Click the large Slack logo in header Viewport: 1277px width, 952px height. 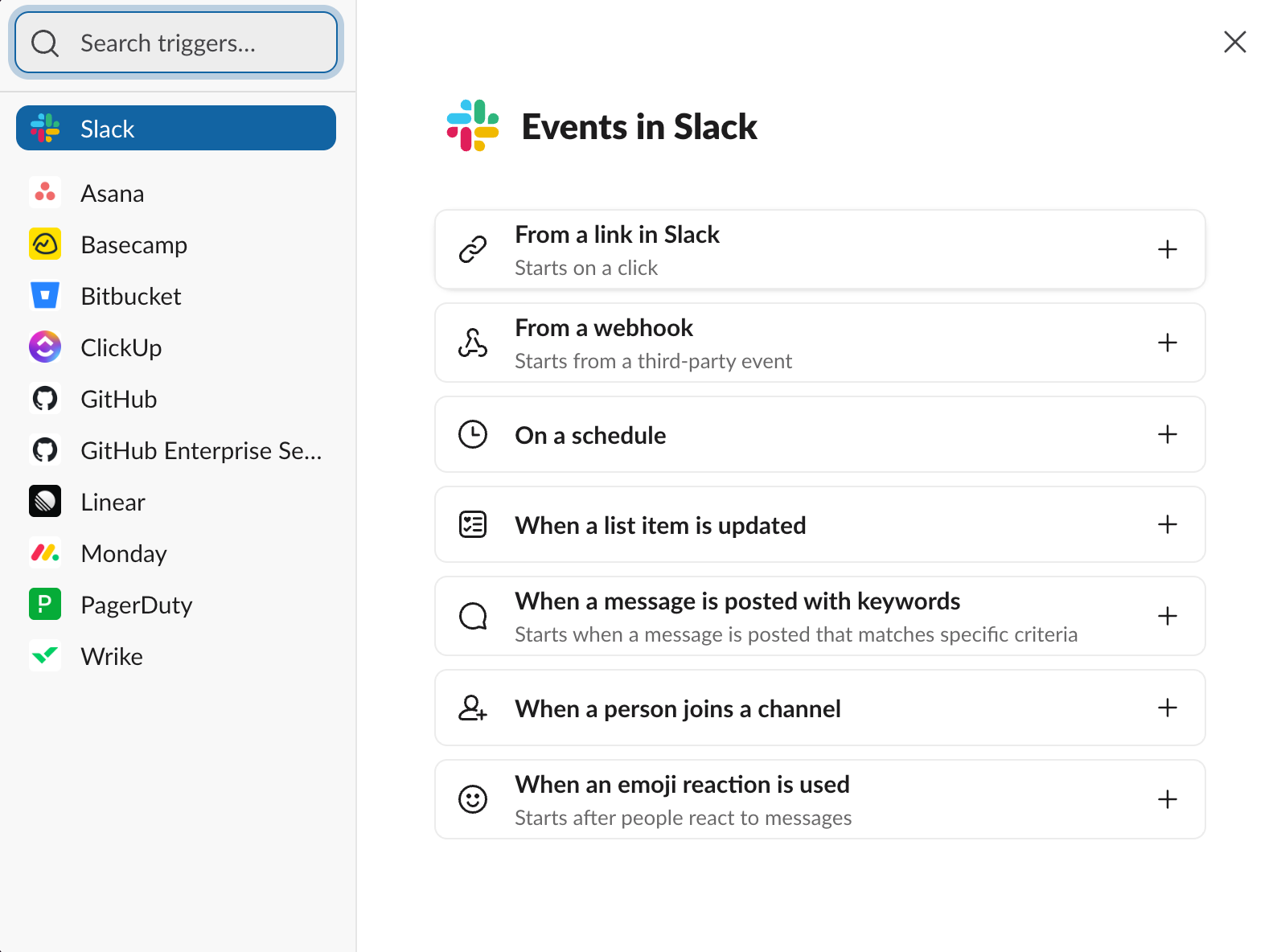point(473,125)
